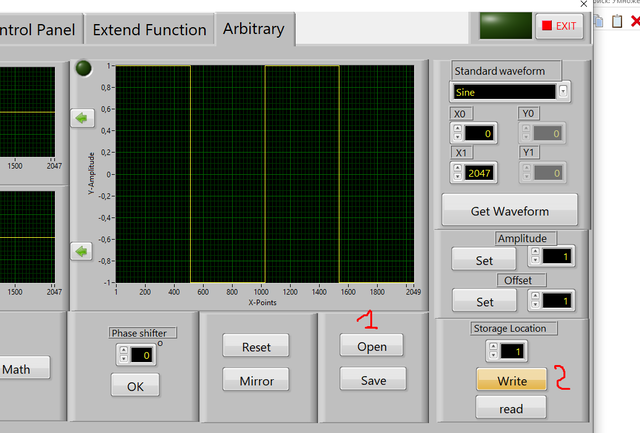Click the main arbitrary waveform graph
Screen dimensions: 640x433
[x=264, y=174]
